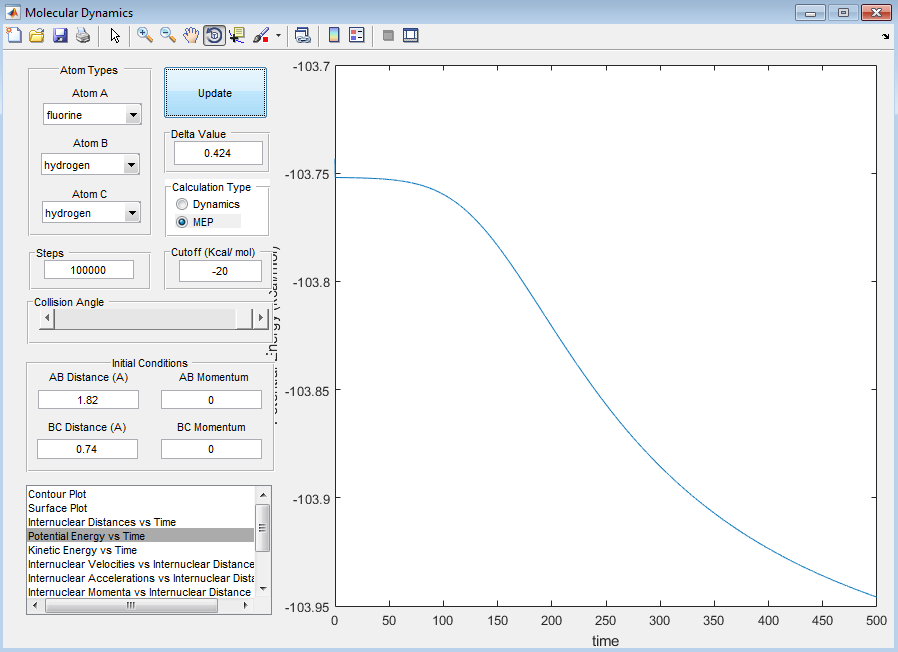Select the Pan hand tool

(191, 36)
